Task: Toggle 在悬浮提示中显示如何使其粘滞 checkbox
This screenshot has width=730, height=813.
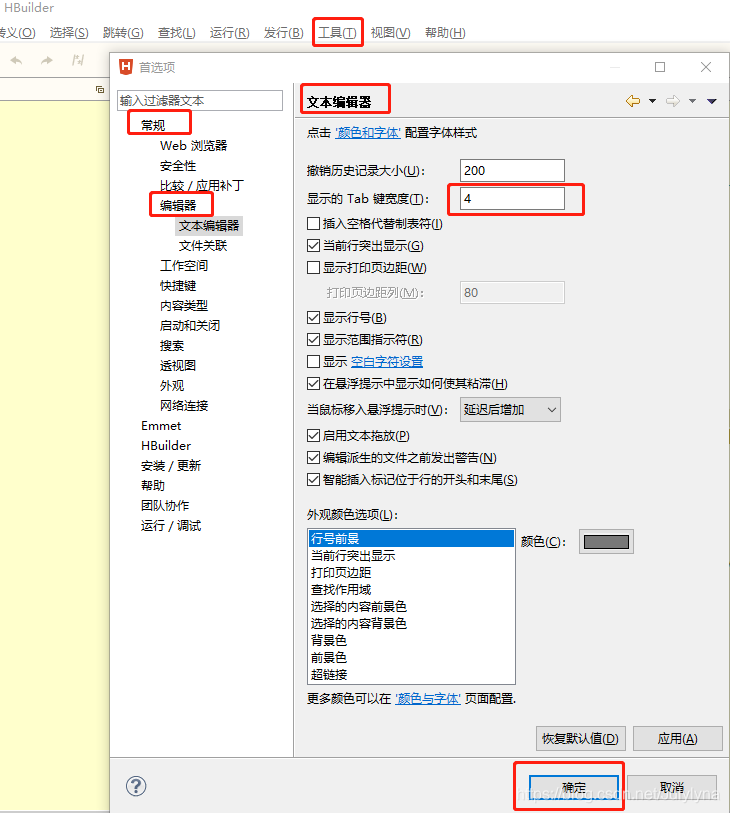Action: pos(313,384)
